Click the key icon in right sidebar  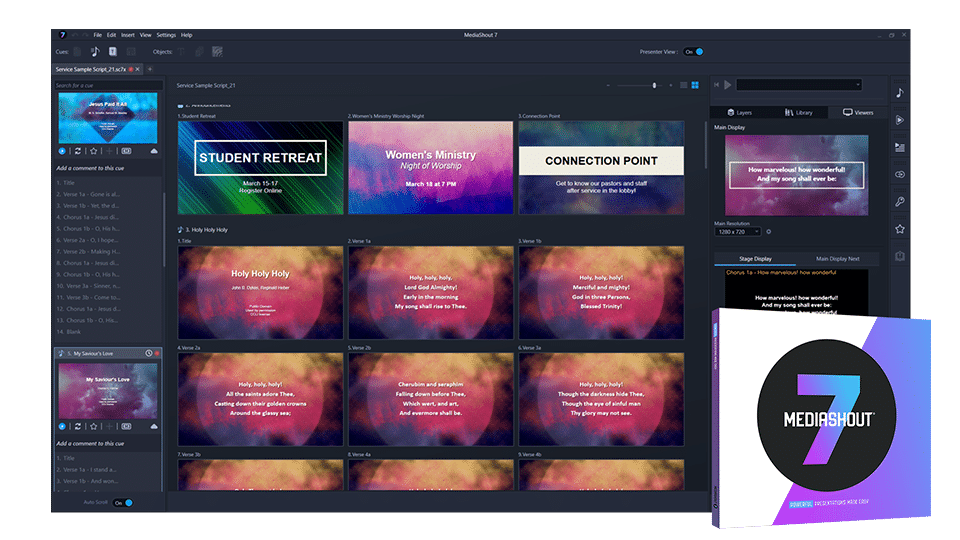tap(900, 202)
